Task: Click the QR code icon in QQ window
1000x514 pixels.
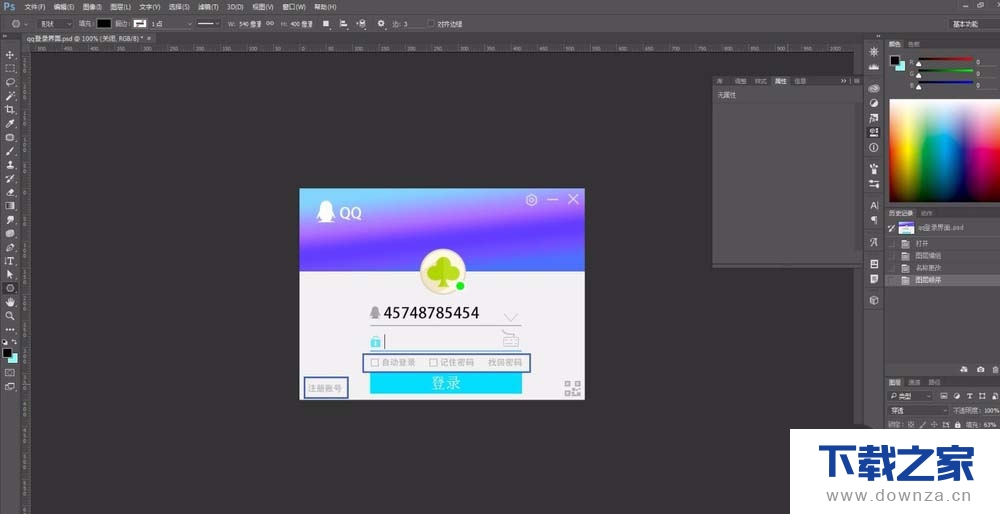Action: [x=572, y=388]
